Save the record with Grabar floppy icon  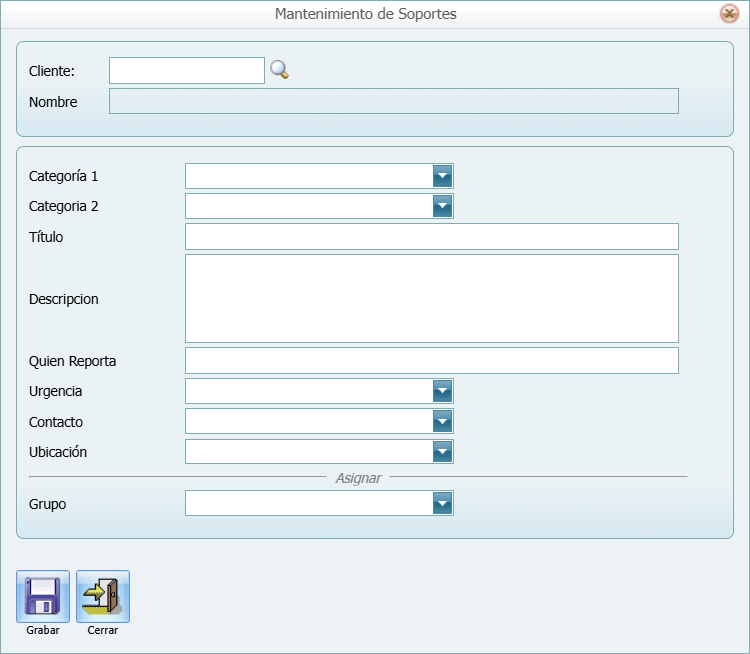coord(43,596)
